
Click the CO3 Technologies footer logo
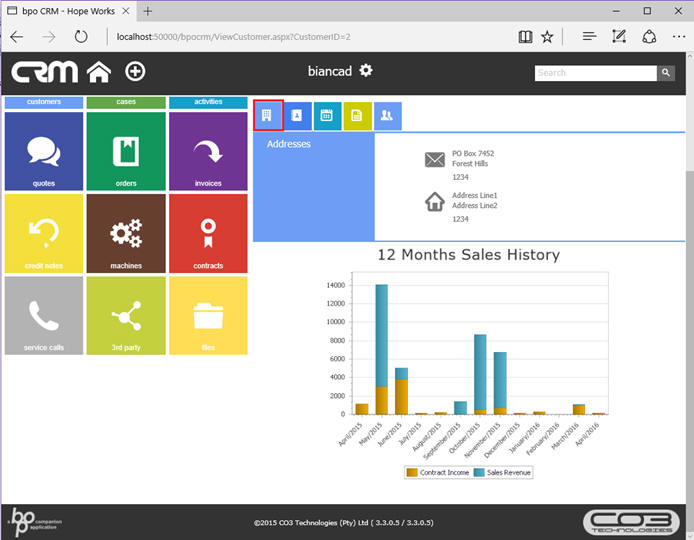(x=632, y=522)
